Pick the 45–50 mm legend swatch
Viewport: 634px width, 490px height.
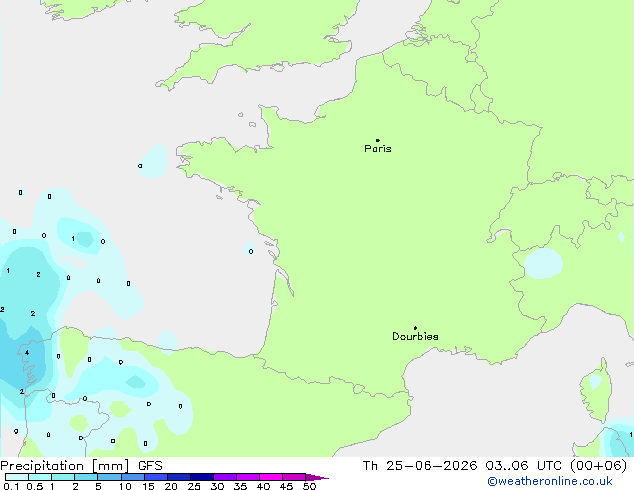[294, 477]
